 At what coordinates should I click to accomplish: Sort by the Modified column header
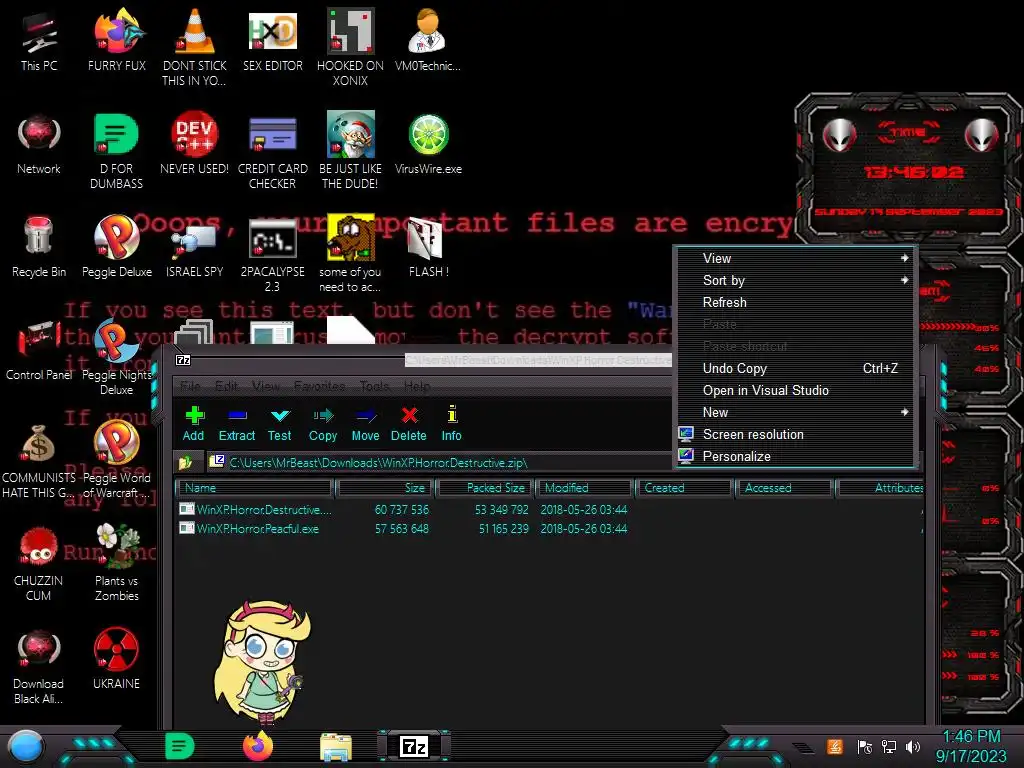[584, 488]
